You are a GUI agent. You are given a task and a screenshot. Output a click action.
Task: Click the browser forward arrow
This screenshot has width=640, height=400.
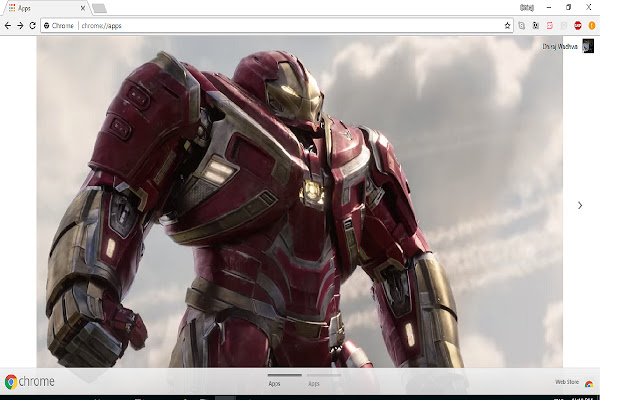(20, 26)
